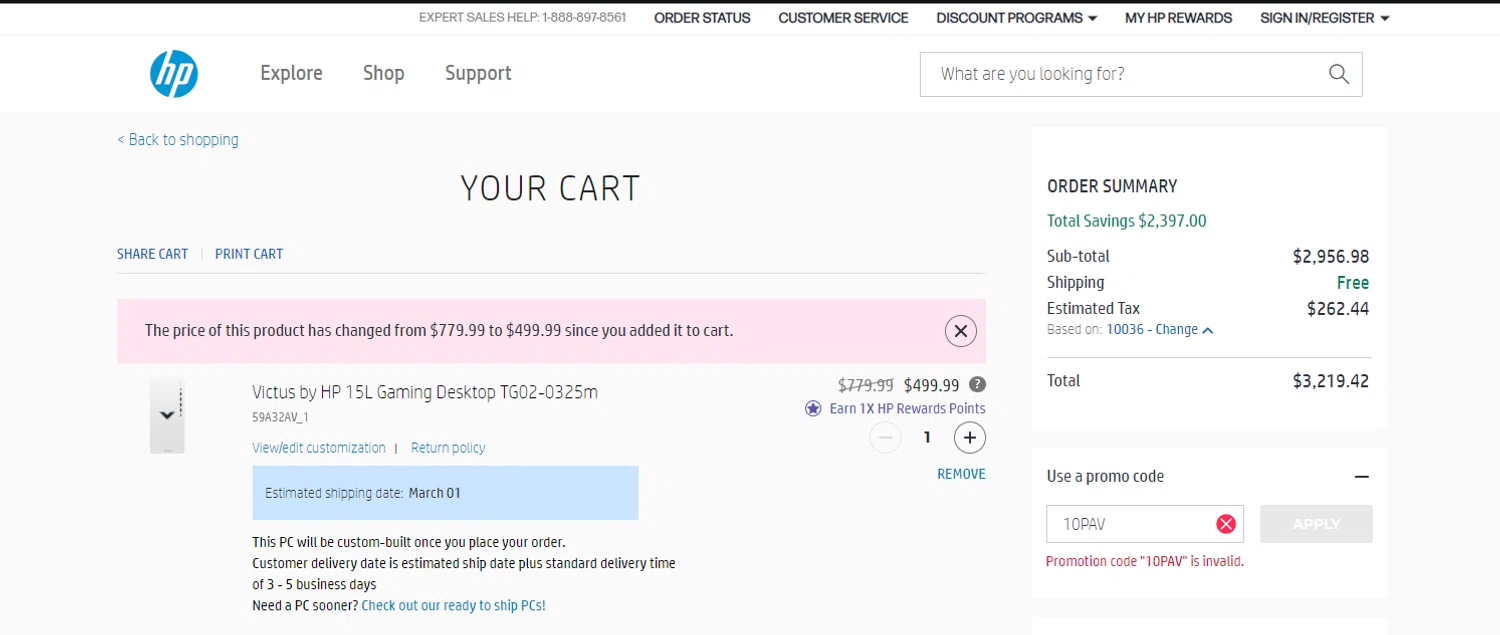Click the total amount $3,219.42
This screenshot has height=635, width=1500.
(1330, 381)
